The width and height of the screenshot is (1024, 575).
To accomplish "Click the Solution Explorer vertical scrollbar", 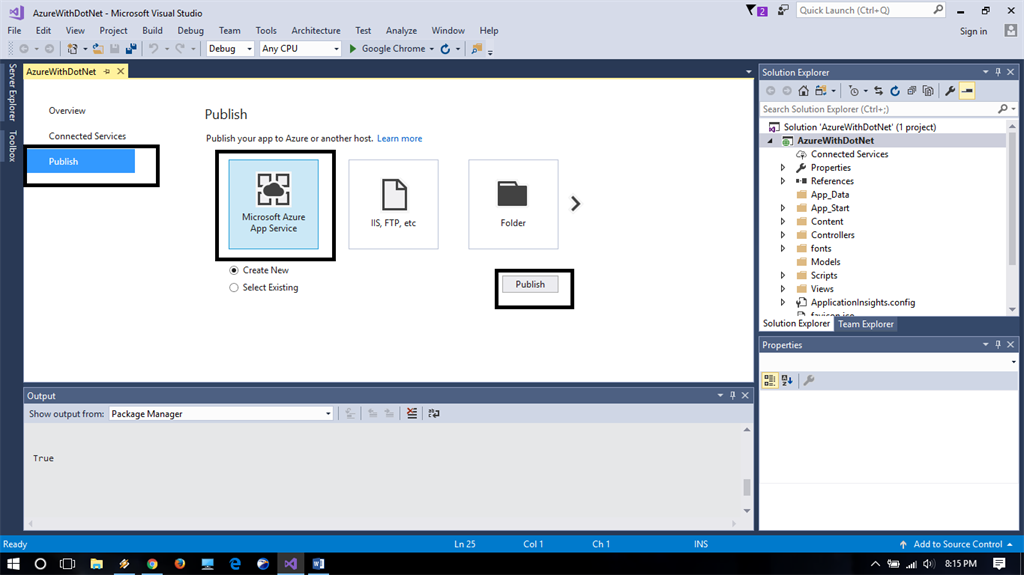I will (x=1013, y=196).
